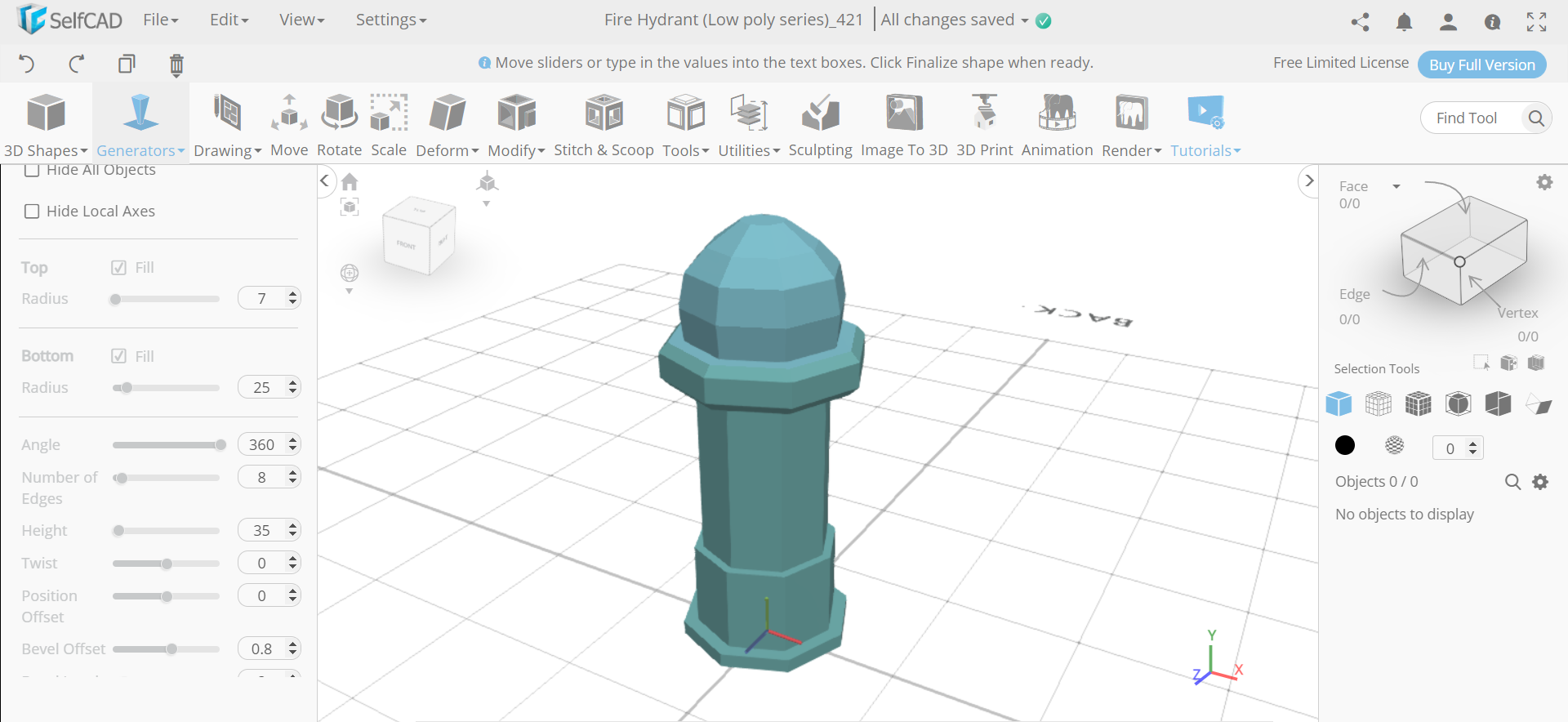Open the Face selection dropdown arrow
The width and height of the screenshot is (1568, 722).
[x=1396, y=186]
